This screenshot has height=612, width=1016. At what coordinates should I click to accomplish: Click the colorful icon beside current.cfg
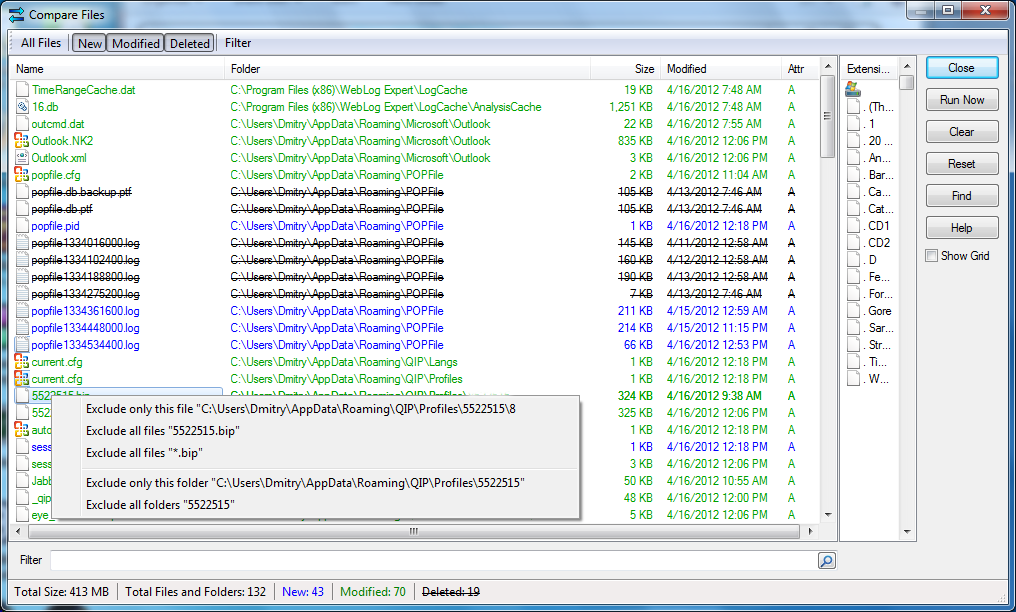coord(22,362)
